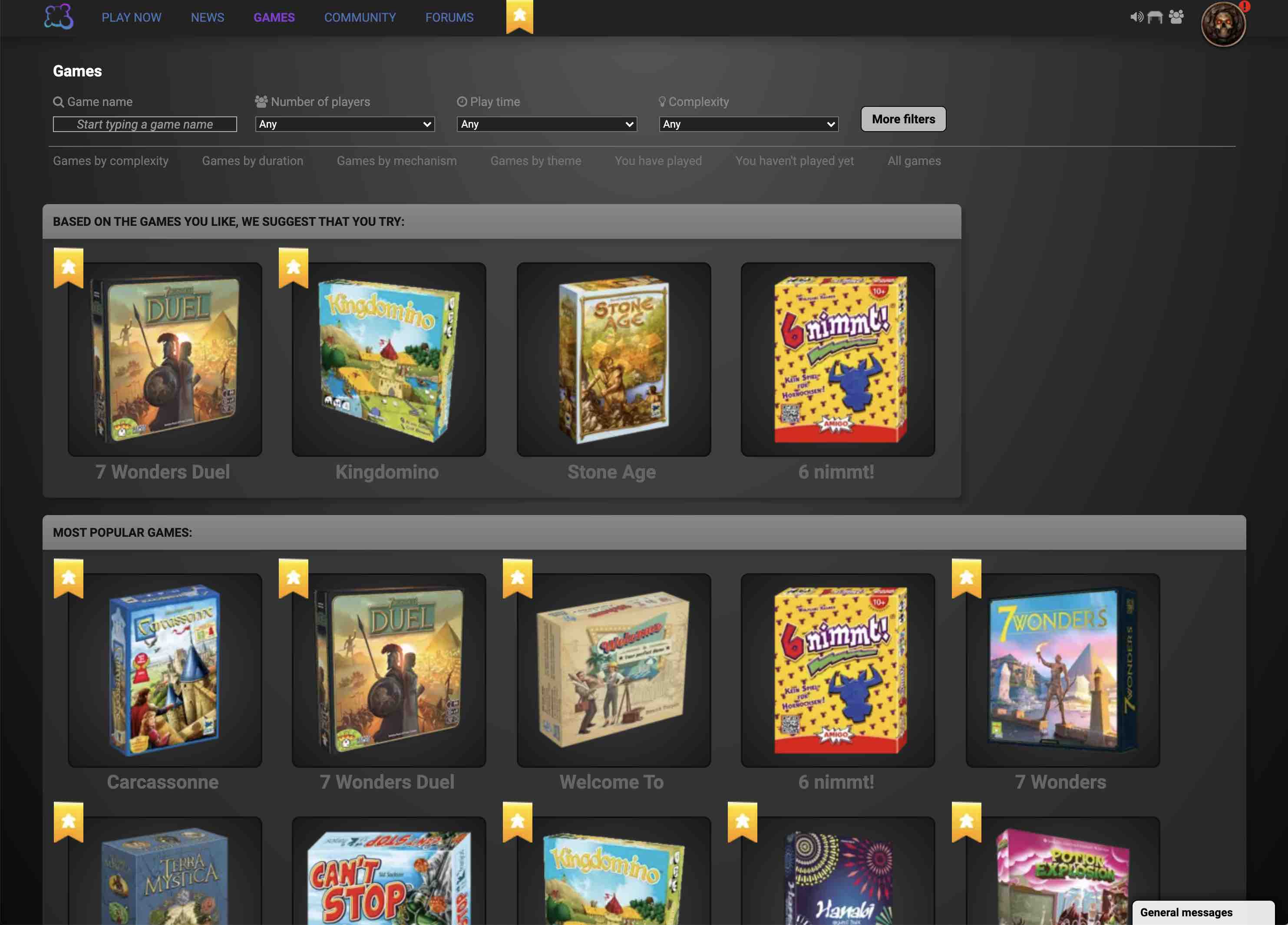Expand the Number of players dropdown
Viewport: 1288px width, 925px height.
(345, 124)
